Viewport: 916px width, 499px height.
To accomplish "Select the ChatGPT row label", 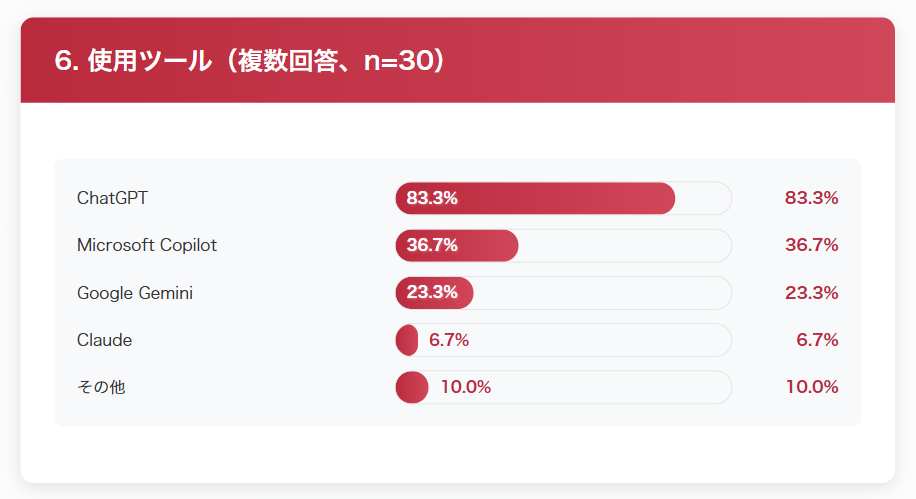I will (112, 198).
